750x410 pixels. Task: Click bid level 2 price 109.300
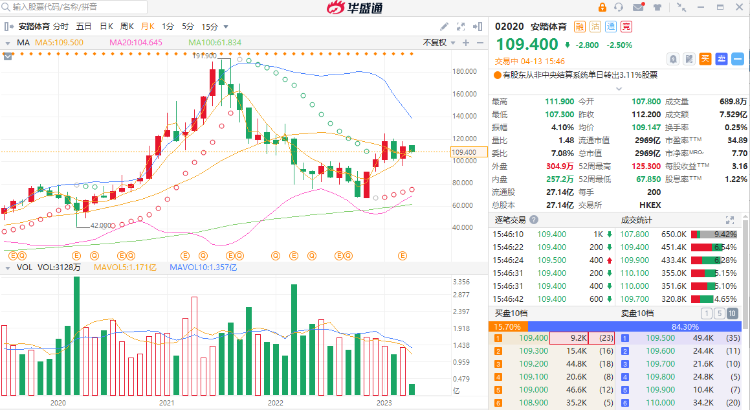[x=533, y=351]
